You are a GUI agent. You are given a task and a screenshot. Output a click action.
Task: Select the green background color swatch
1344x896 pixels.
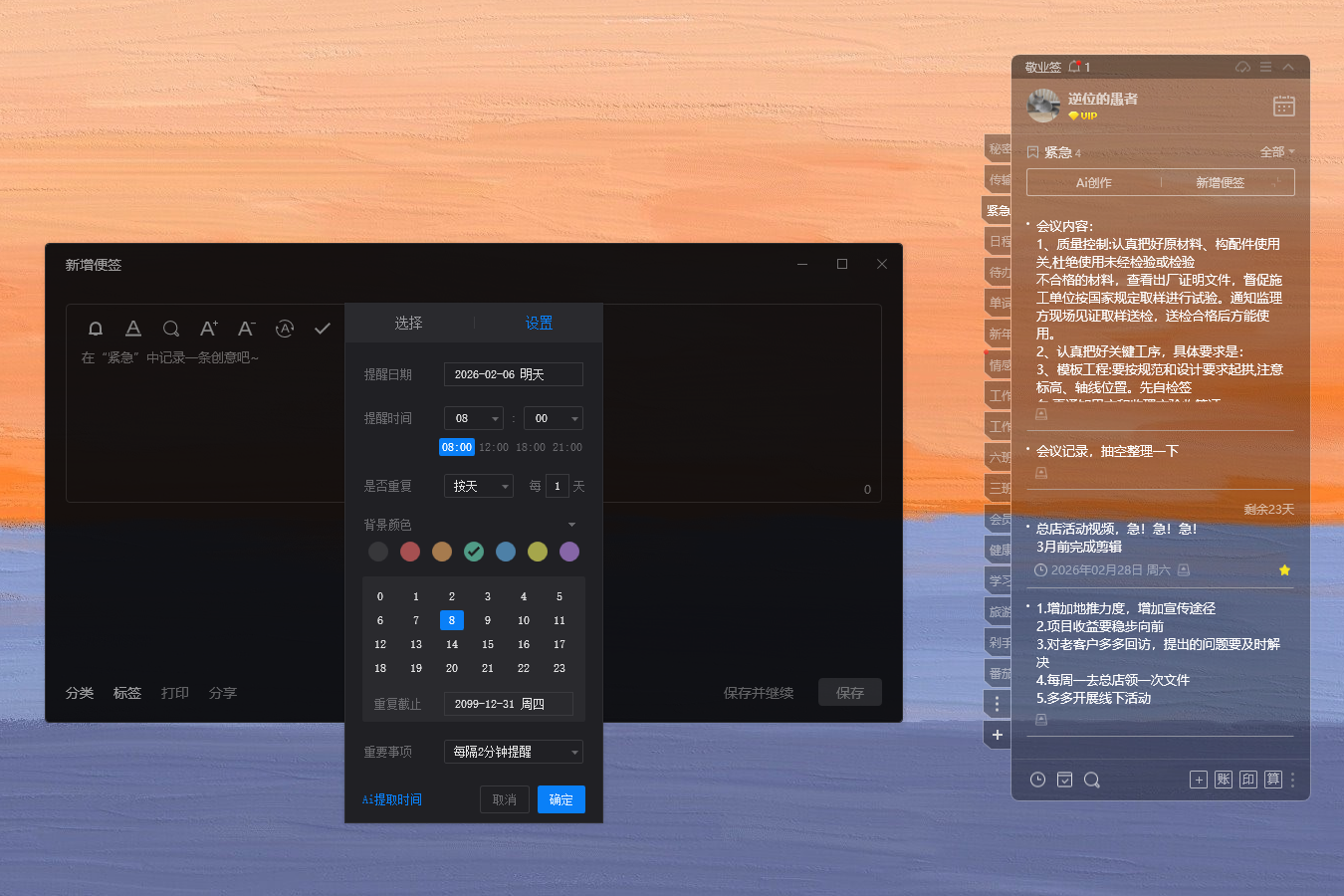click(473, 552)
